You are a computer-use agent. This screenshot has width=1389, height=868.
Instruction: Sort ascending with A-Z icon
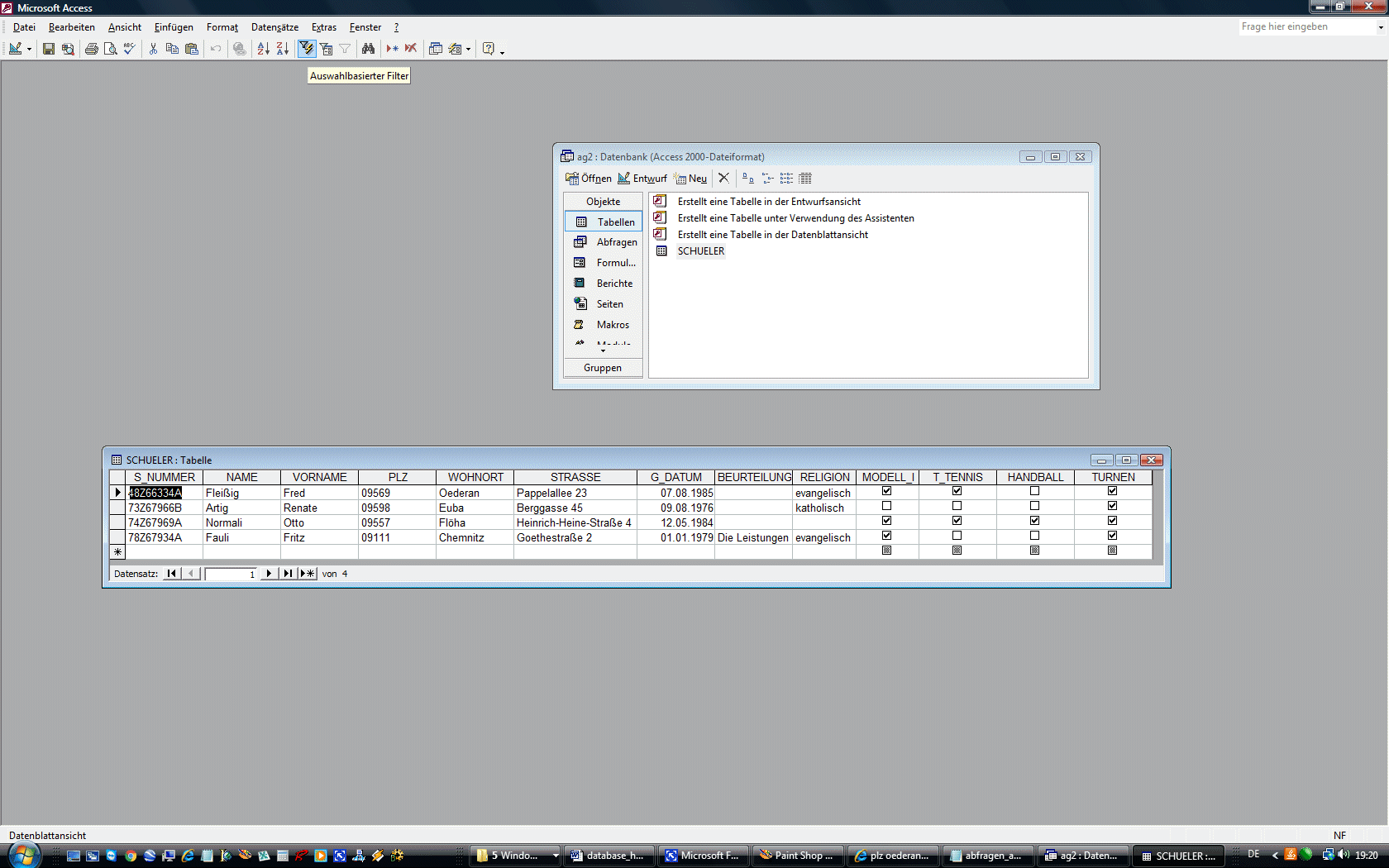coord(263,49)
